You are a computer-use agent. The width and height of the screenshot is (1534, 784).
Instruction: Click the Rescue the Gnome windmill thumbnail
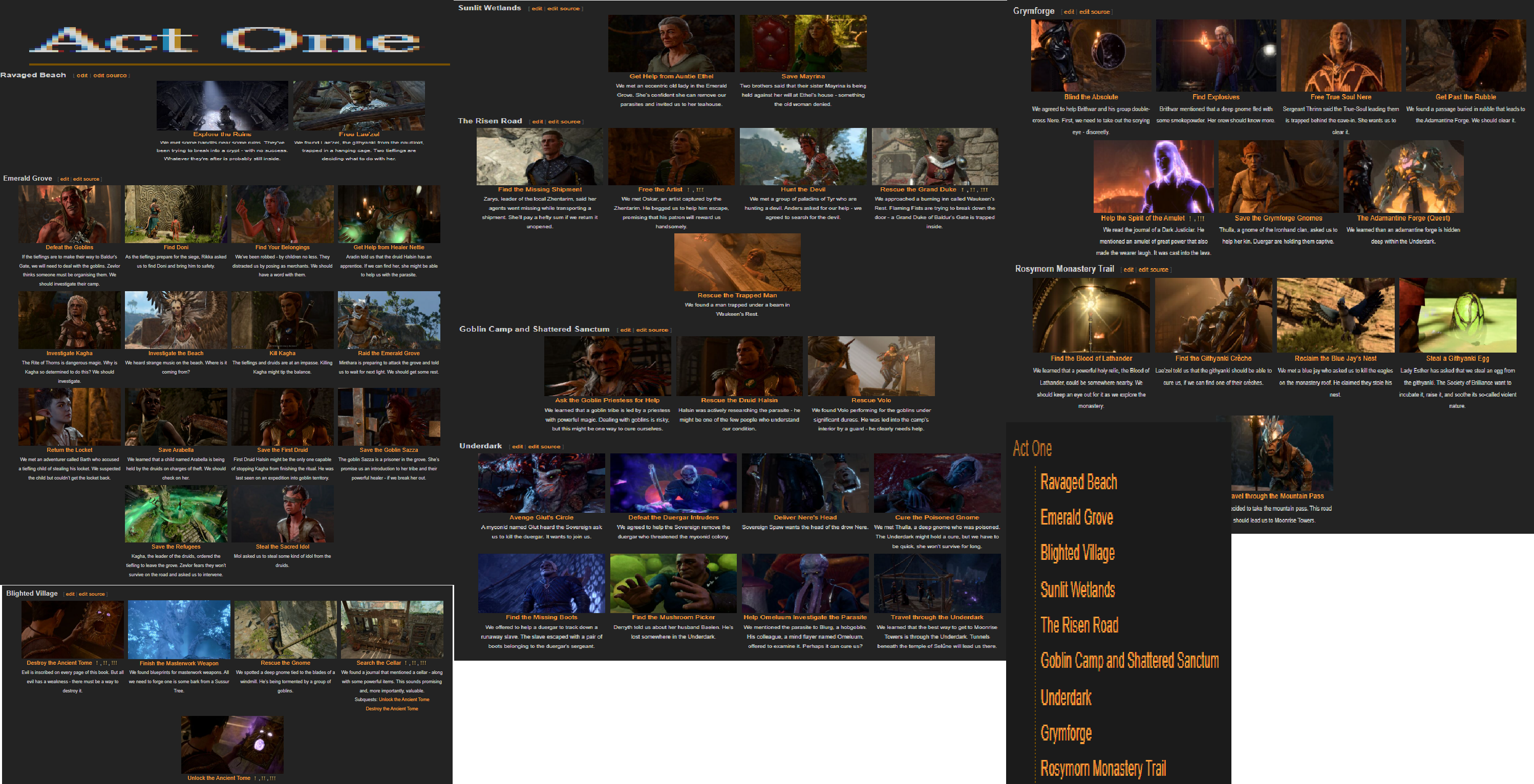pyautogui.click(x=285, y=629)
